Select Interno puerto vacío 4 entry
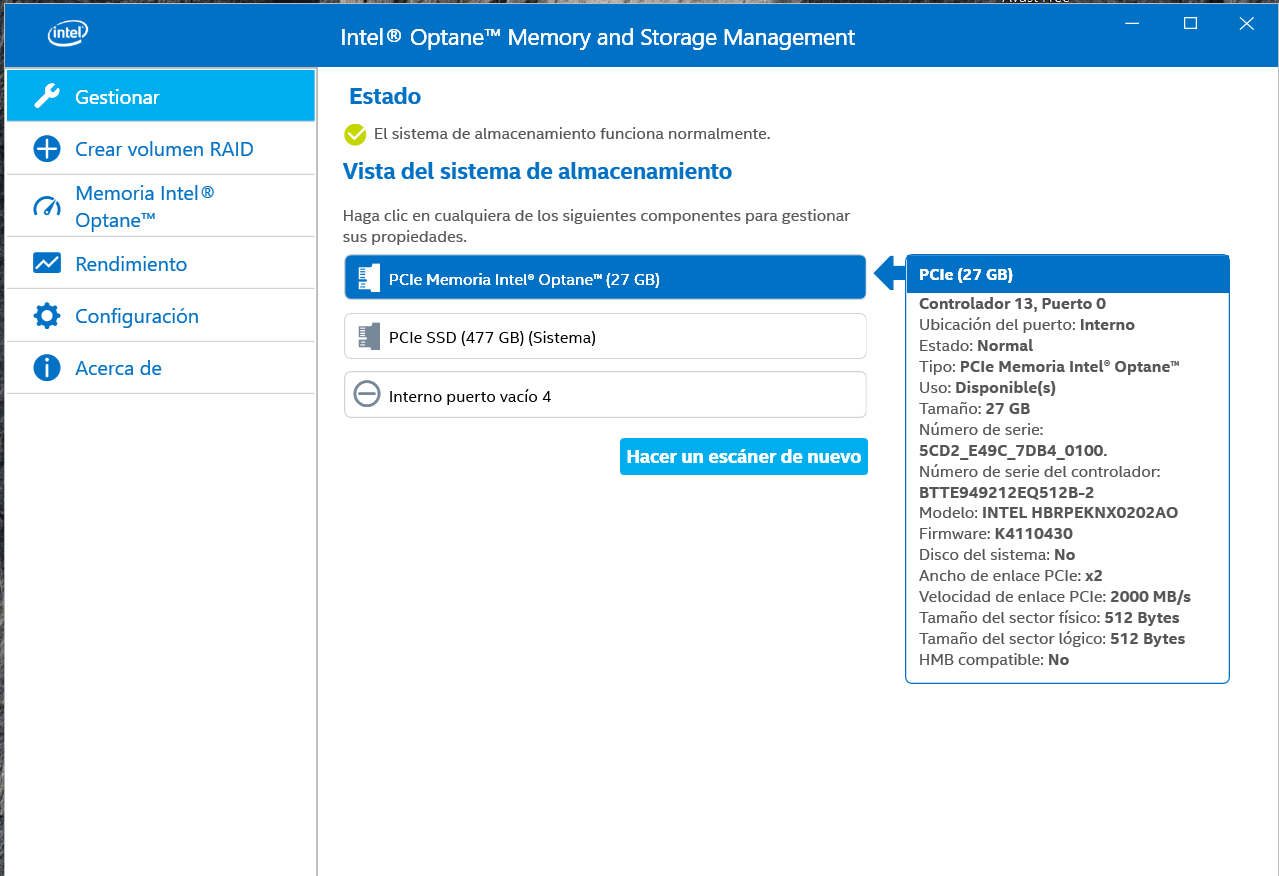 point(604,395)
